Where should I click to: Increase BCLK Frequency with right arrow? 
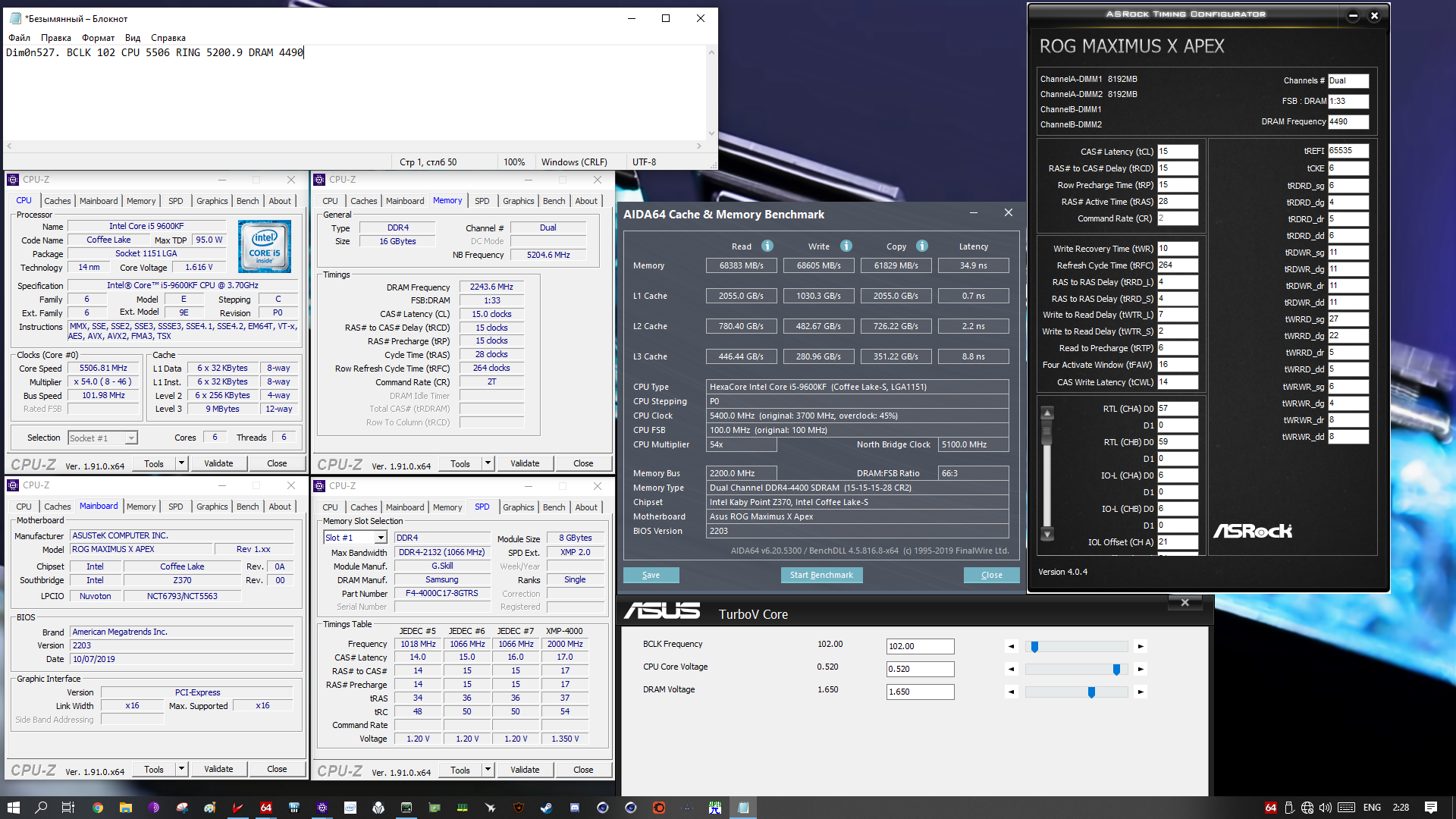(1141, 646)
